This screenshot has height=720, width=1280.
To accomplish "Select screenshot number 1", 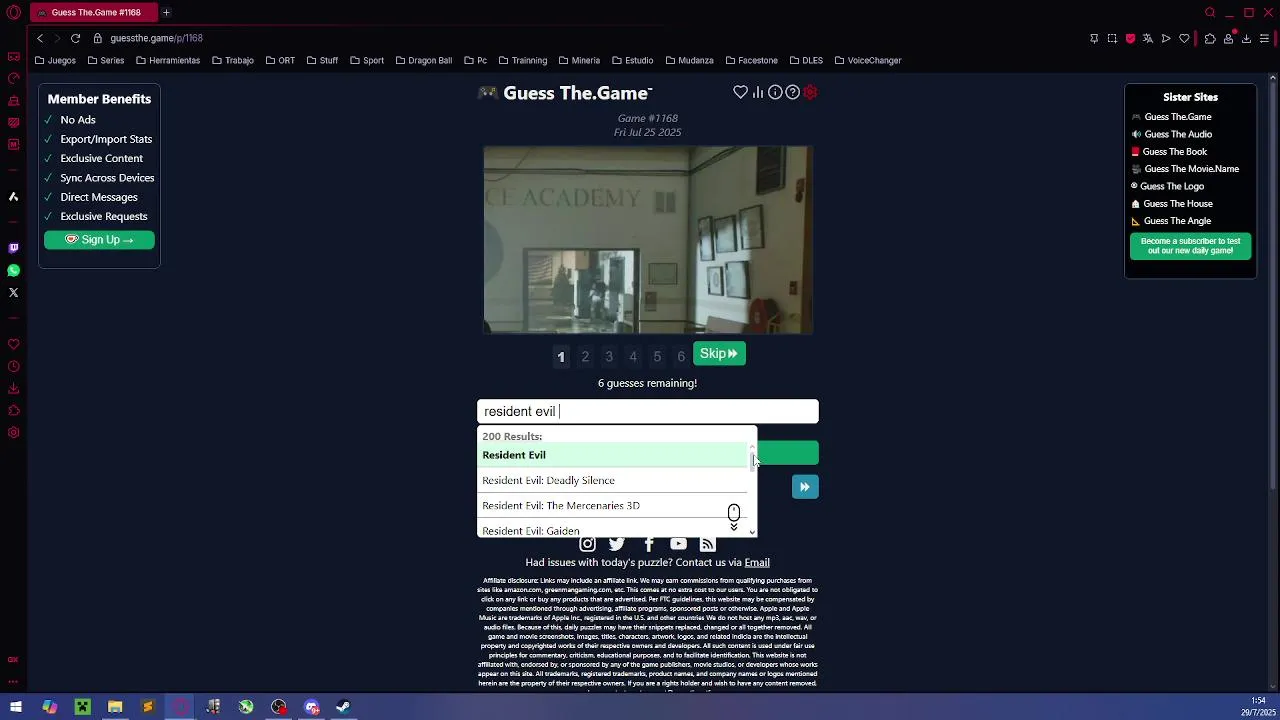I will [x=561, y=356].
